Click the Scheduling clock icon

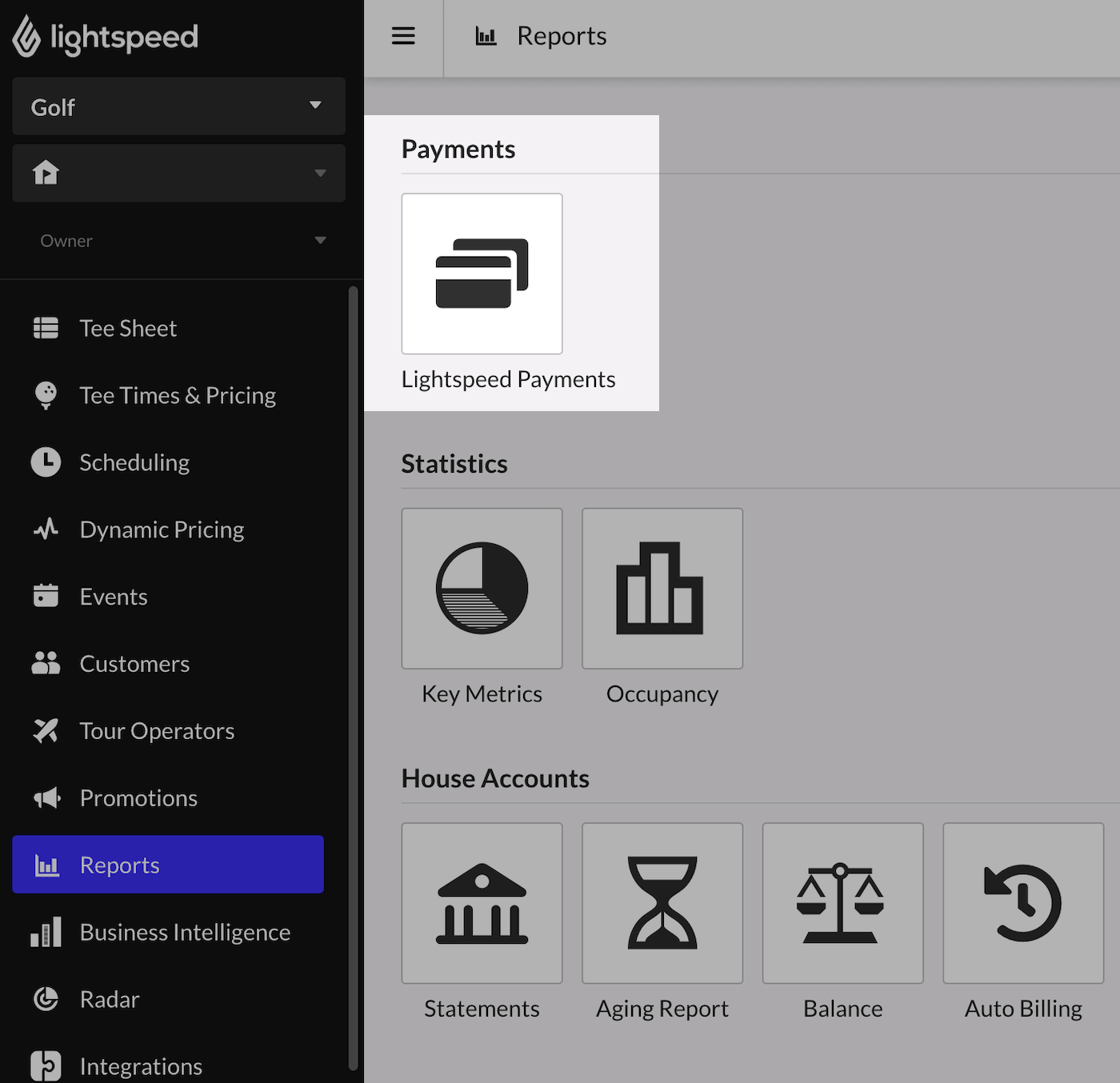click(46, 462)
